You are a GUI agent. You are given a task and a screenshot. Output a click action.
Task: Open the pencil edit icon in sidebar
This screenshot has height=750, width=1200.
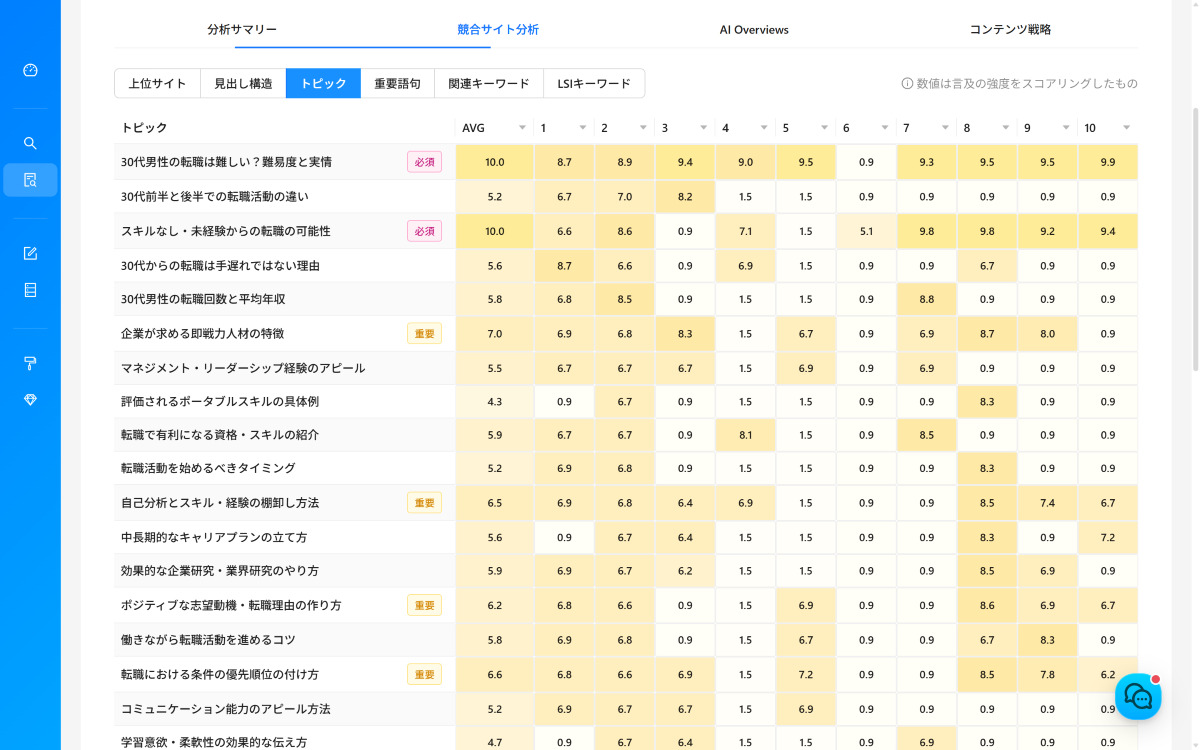click(30, 253)
